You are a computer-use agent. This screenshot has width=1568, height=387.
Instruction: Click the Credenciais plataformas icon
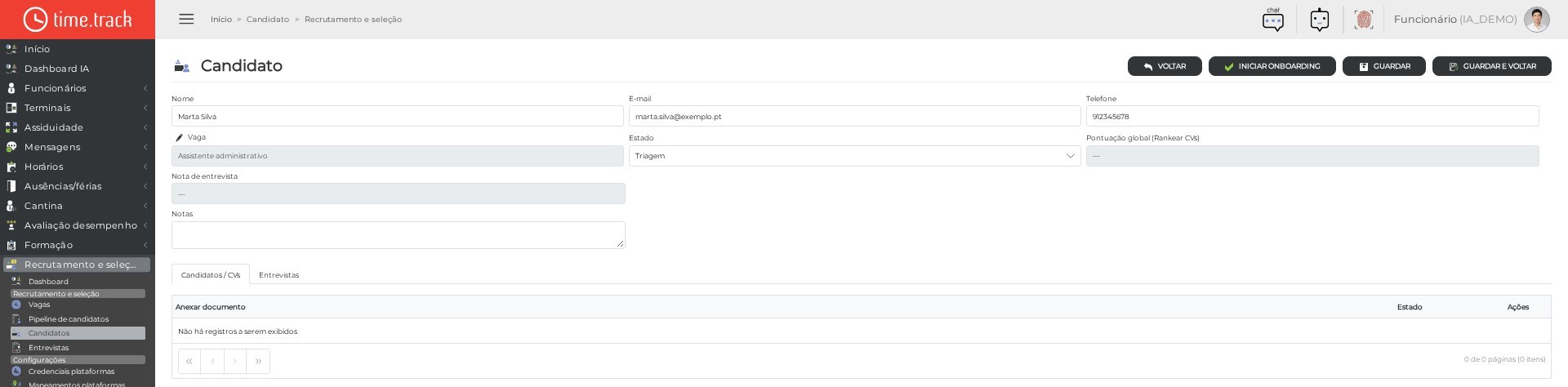[x=16, y=371]
